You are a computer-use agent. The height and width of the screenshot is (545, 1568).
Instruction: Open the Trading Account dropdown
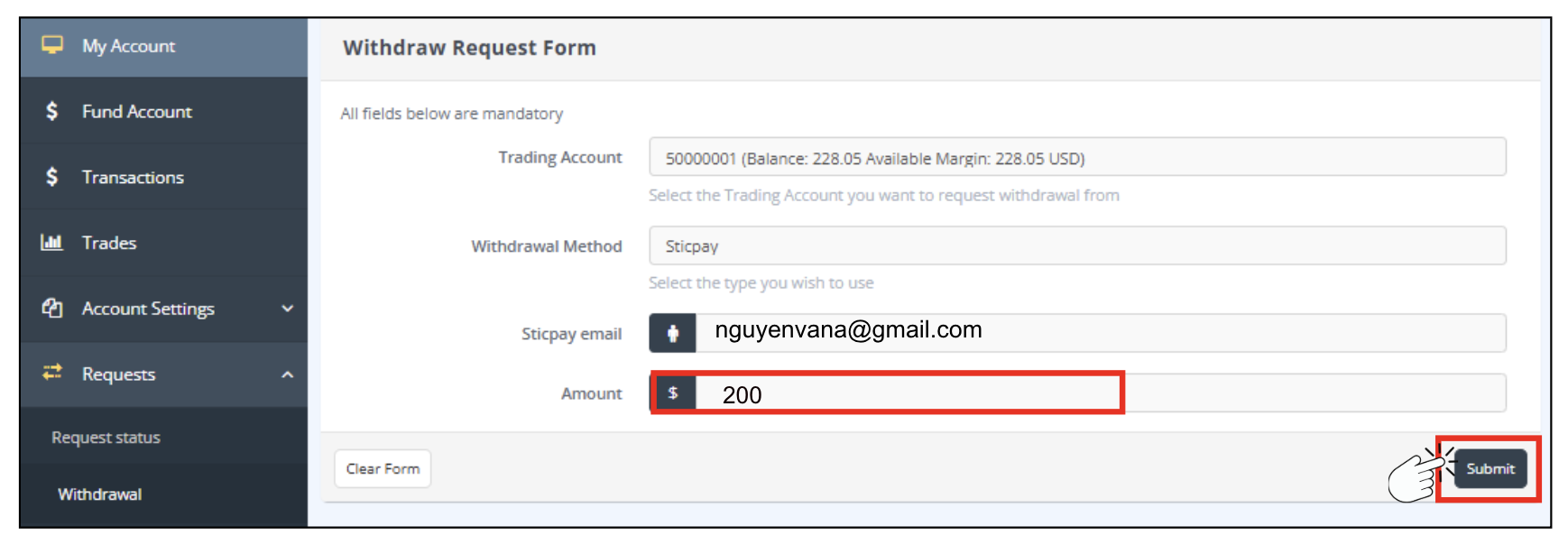[1076, 158]
